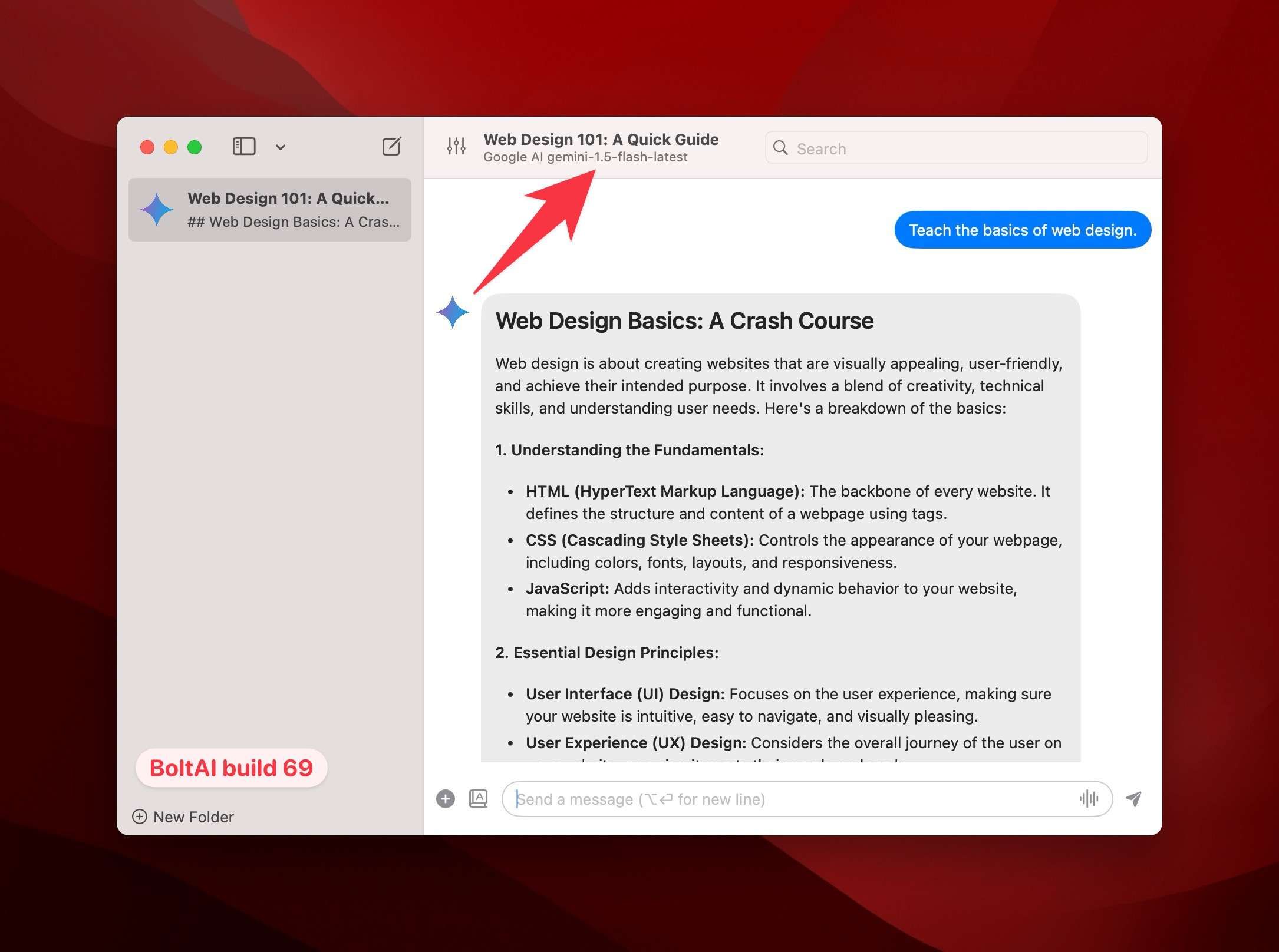Click the spark icon on the sidebar conversation

157,209
